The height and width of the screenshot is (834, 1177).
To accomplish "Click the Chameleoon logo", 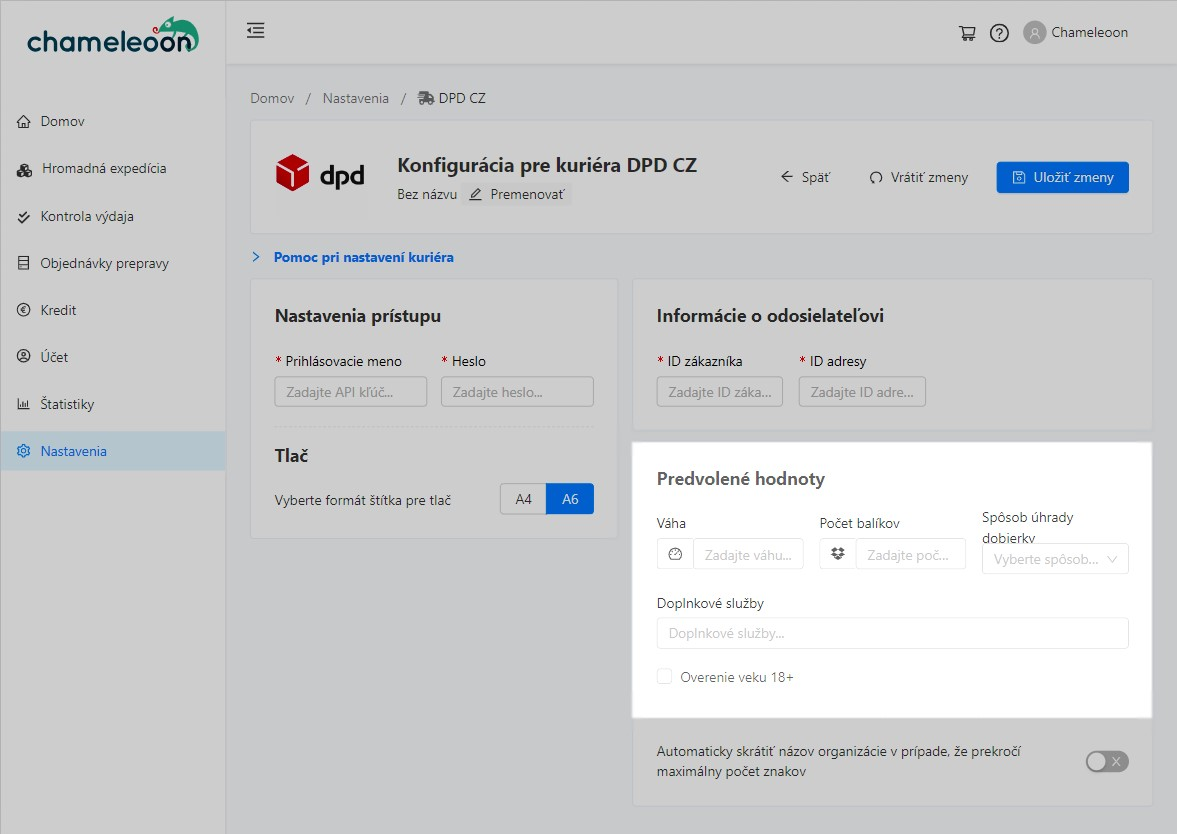I will [112, 37].
